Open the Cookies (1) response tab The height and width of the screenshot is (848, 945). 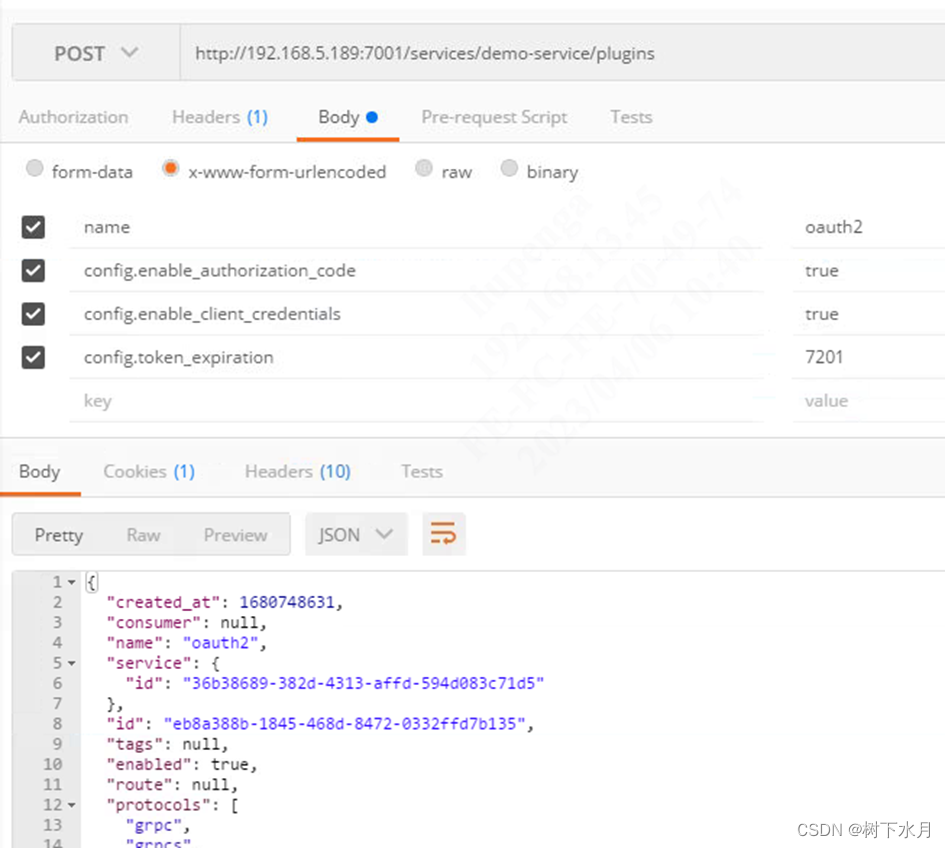click(x=149, y=471)
